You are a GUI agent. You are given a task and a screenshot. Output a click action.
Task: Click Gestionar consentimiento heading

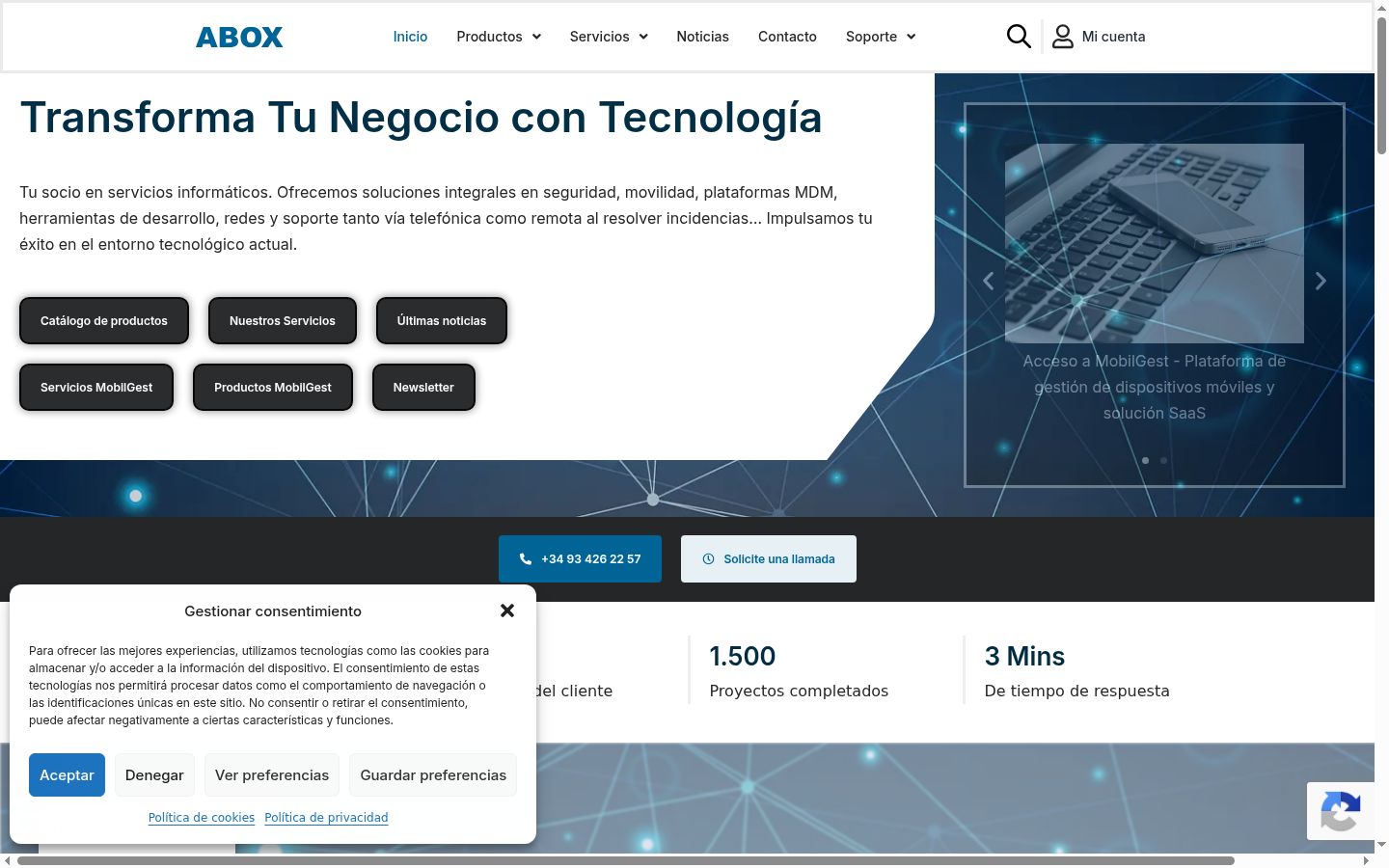click(x=273, y=610)
